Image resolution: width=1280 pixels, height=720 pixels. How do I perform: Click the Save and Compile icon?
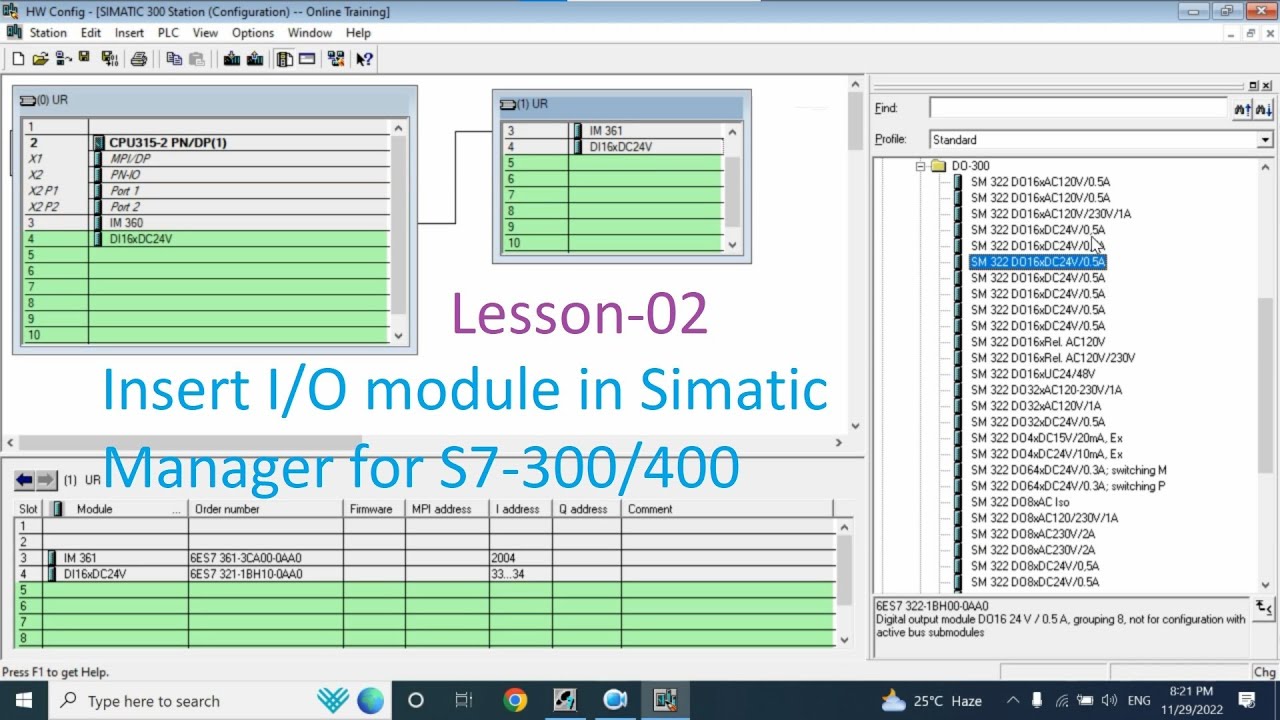pos(109,59)
